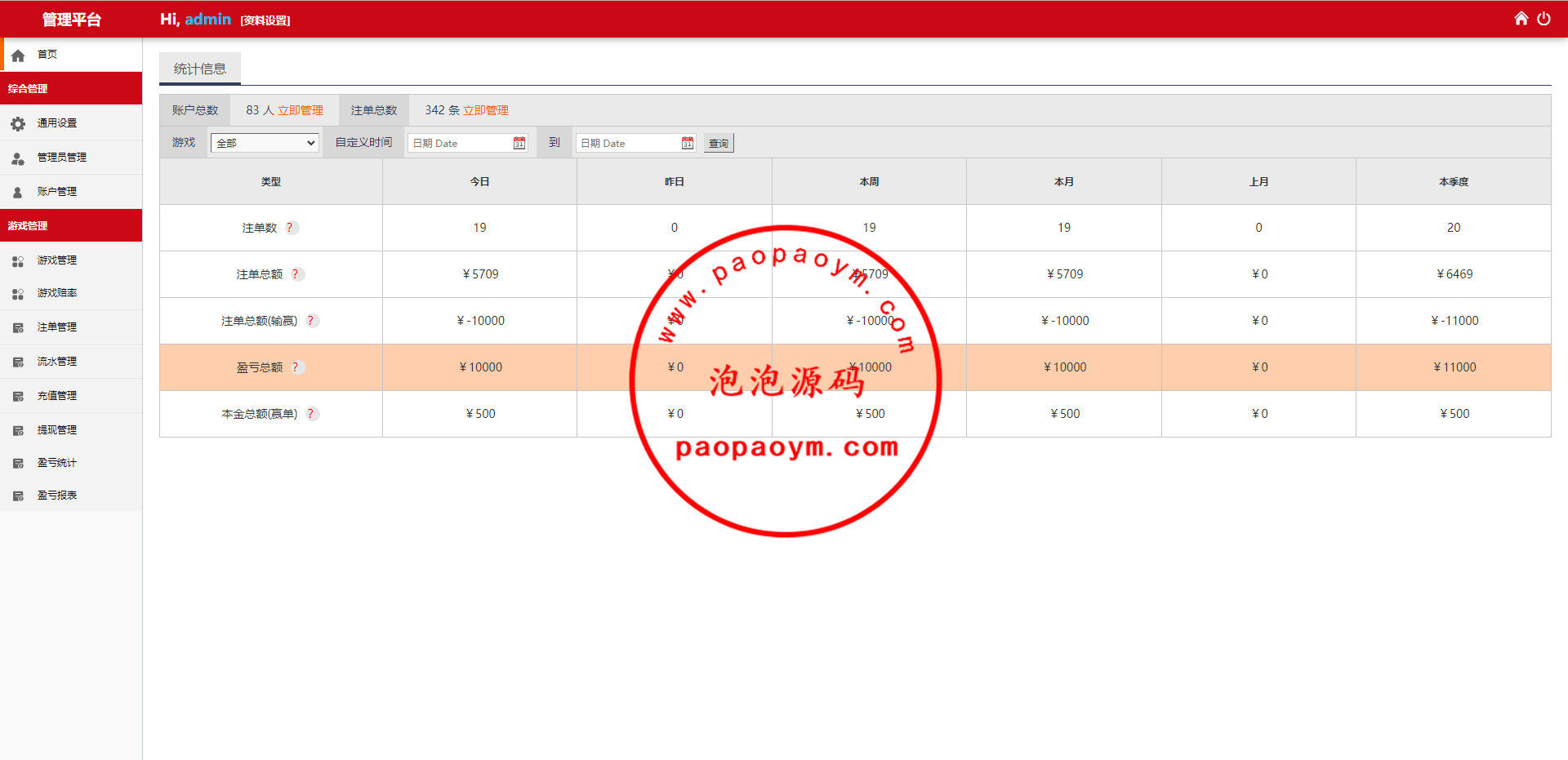Click the house icon beside 首页
The height and width of the screenshot is (760, 1568).
(x=18, y=56)
